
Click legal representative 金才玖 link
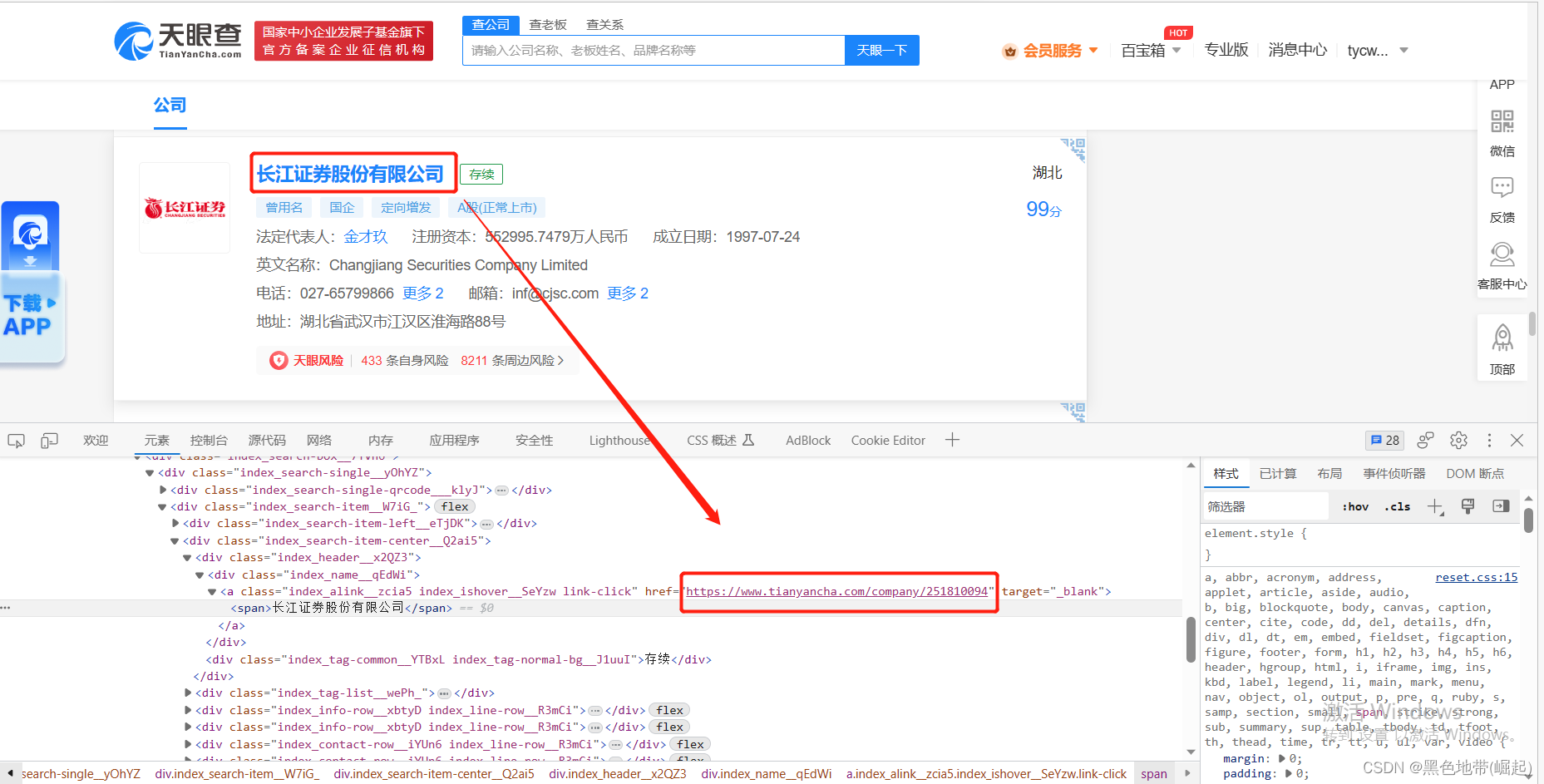(x=366, y=237)
